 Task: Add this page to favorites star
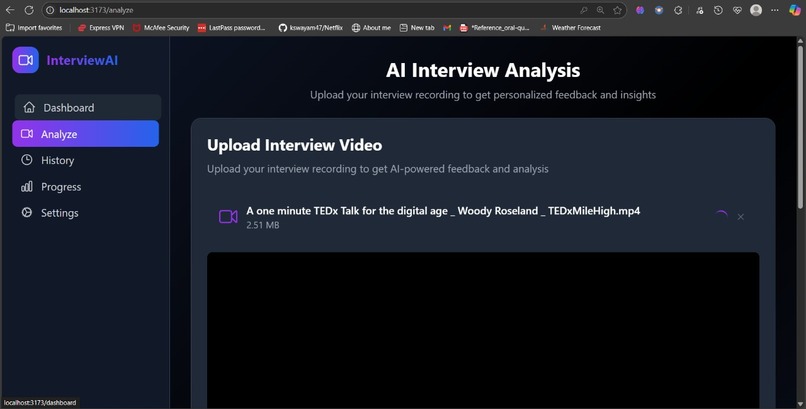point(617,10)
